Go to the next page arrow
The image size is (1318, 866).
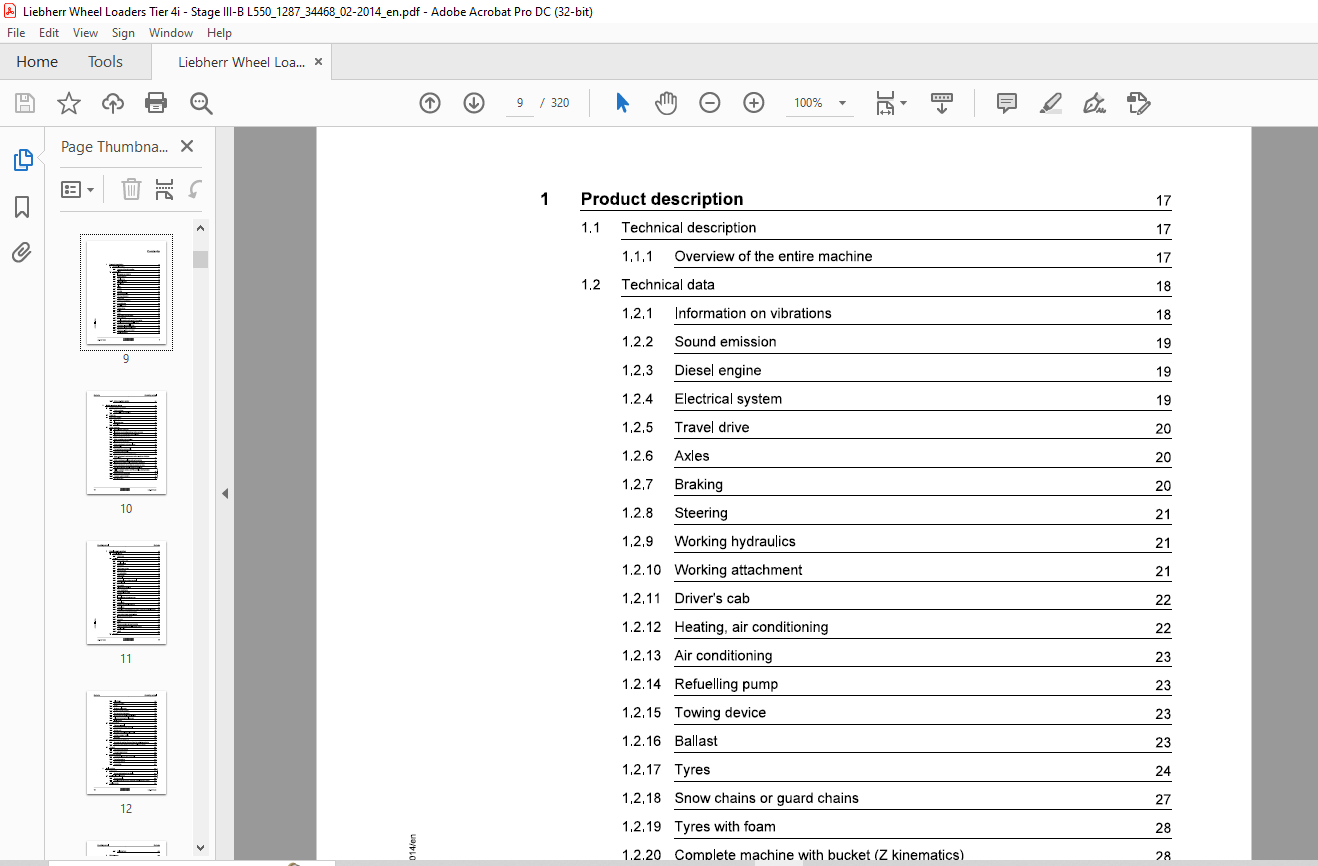(474, 103)
